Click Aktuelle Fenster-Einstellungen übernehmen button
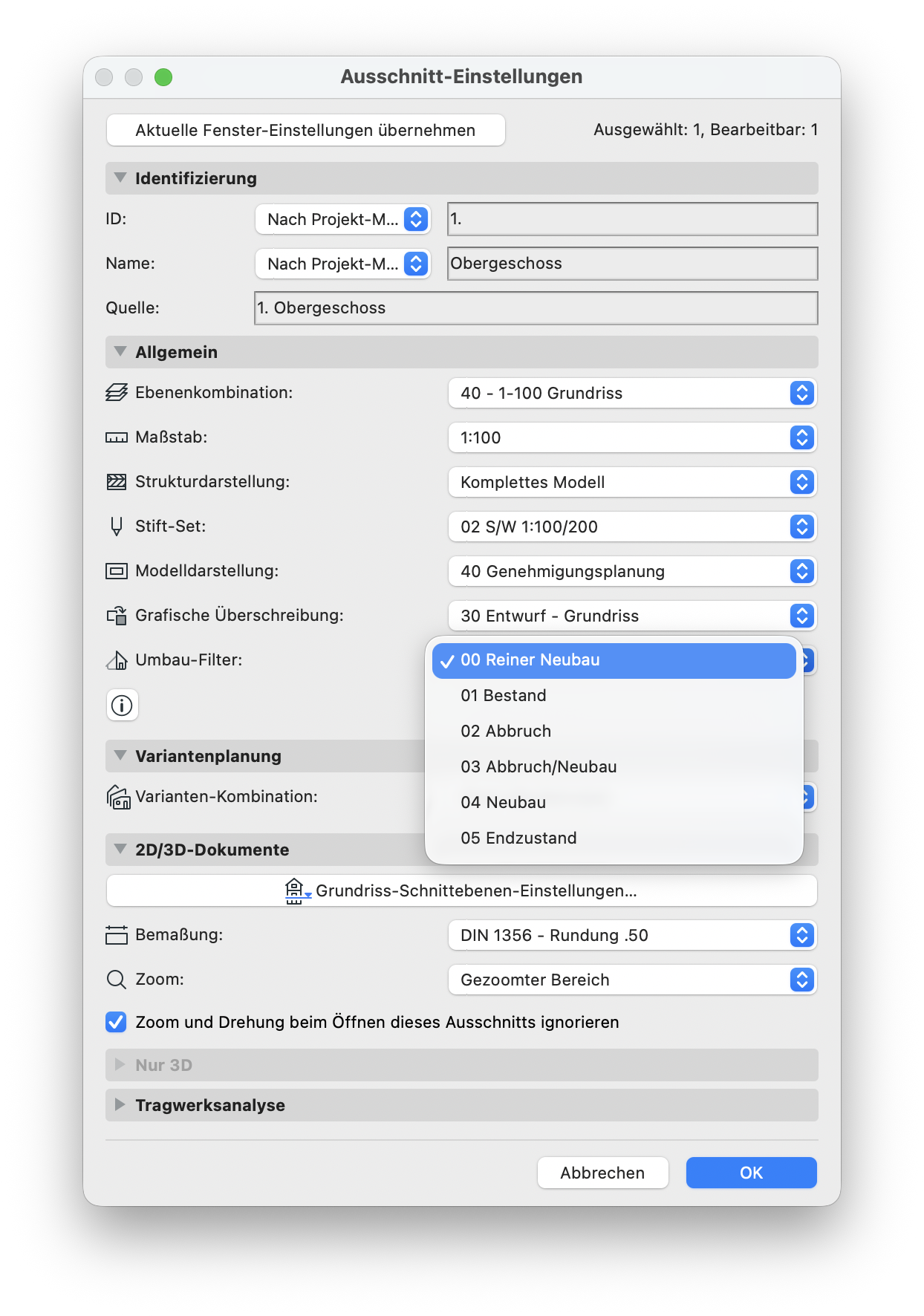The width and height of the screenshot is (924, 1316). pyautogui.click(x=306, y=130)
